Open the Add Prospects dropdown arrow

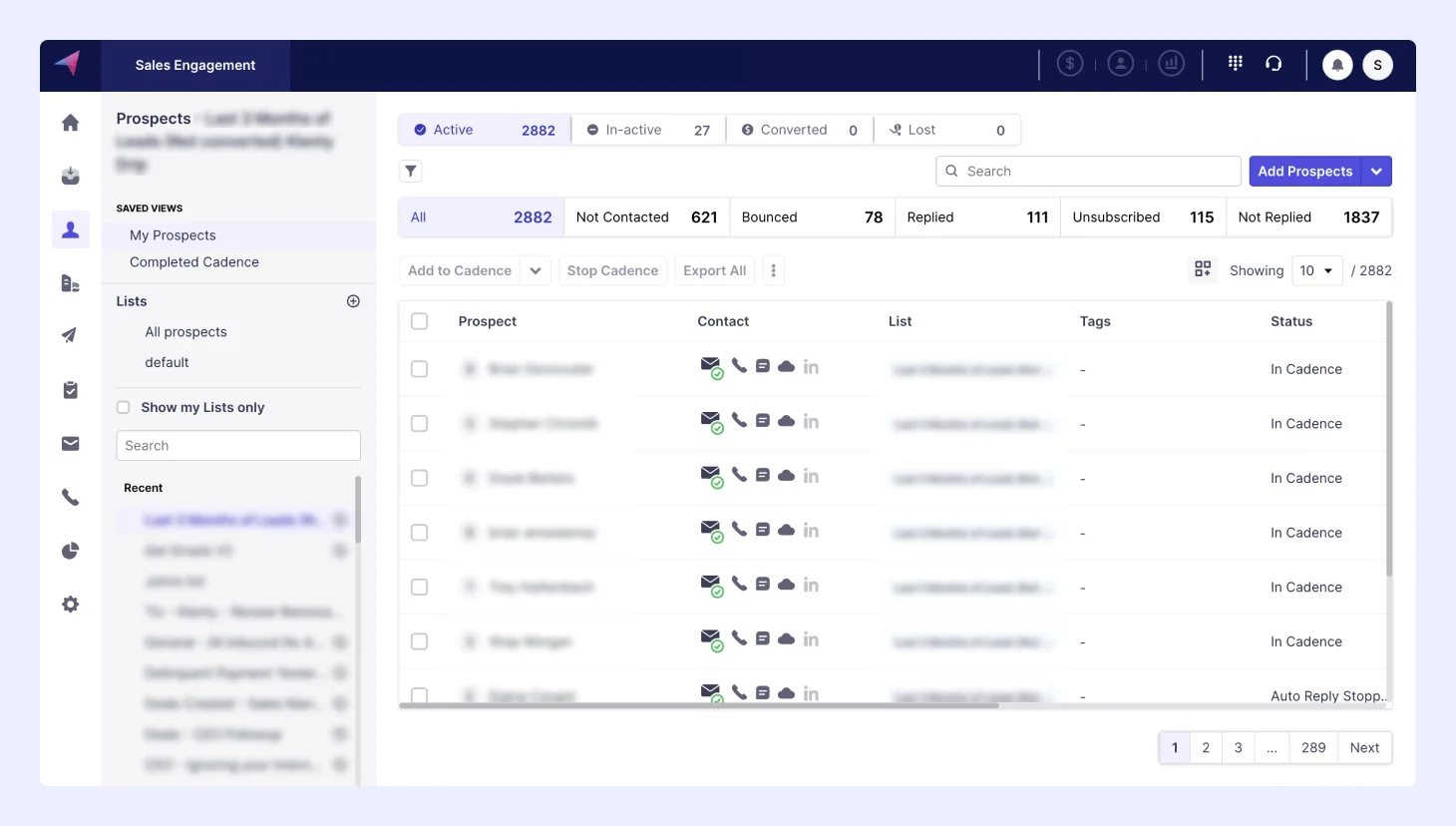(1377, 171)
